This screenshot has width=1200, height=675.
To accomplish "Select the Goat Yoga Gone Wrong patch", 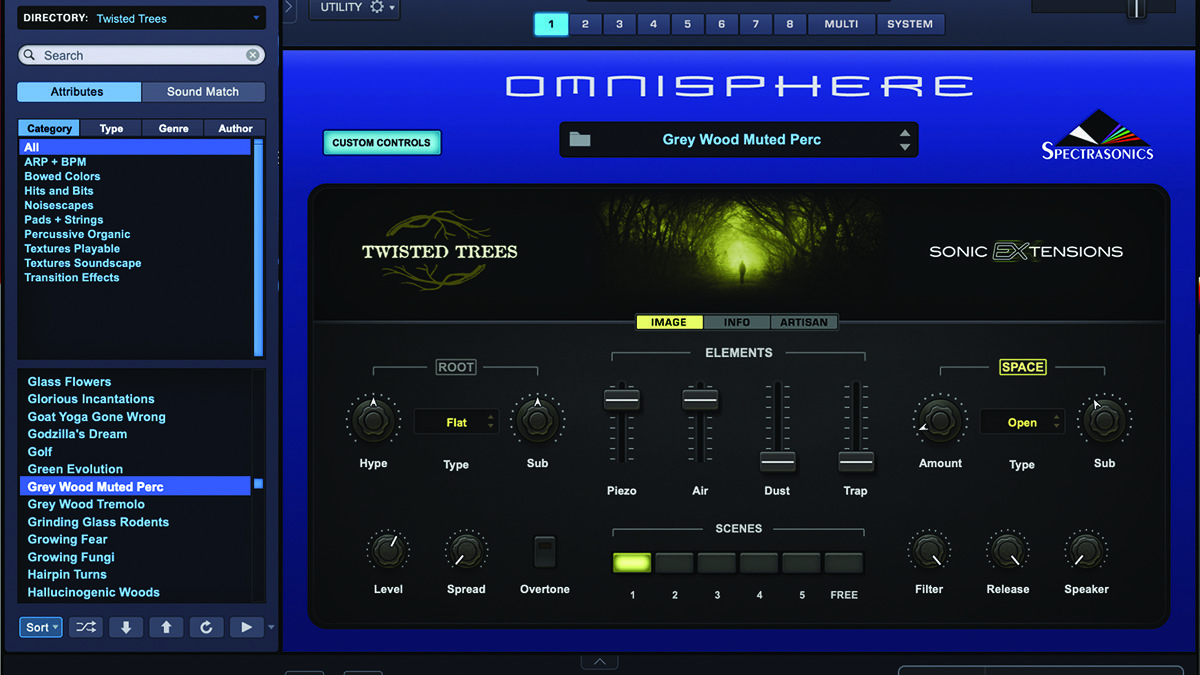I will pos(96,416).
